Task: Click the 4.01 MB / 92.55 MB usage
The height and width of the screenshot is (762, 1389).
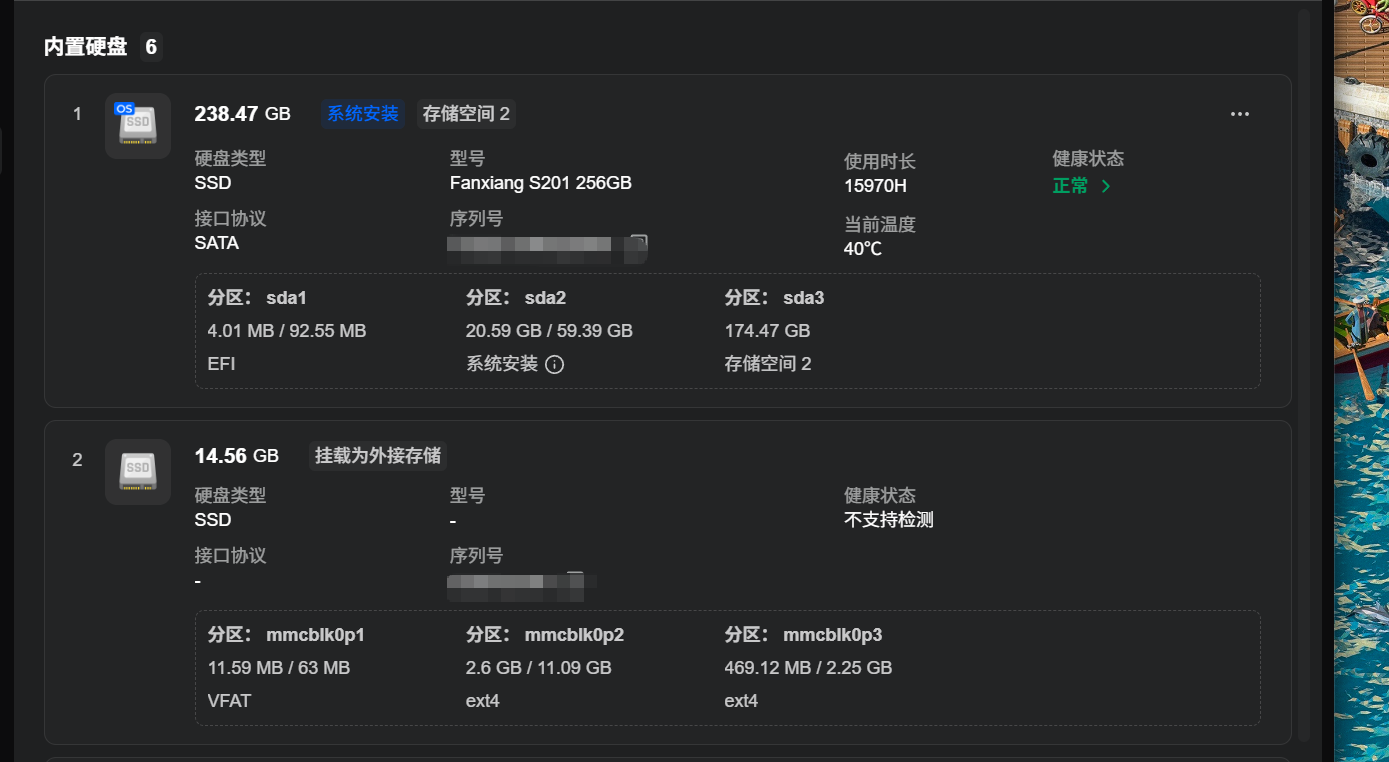Action: click(x=287, y=331)
